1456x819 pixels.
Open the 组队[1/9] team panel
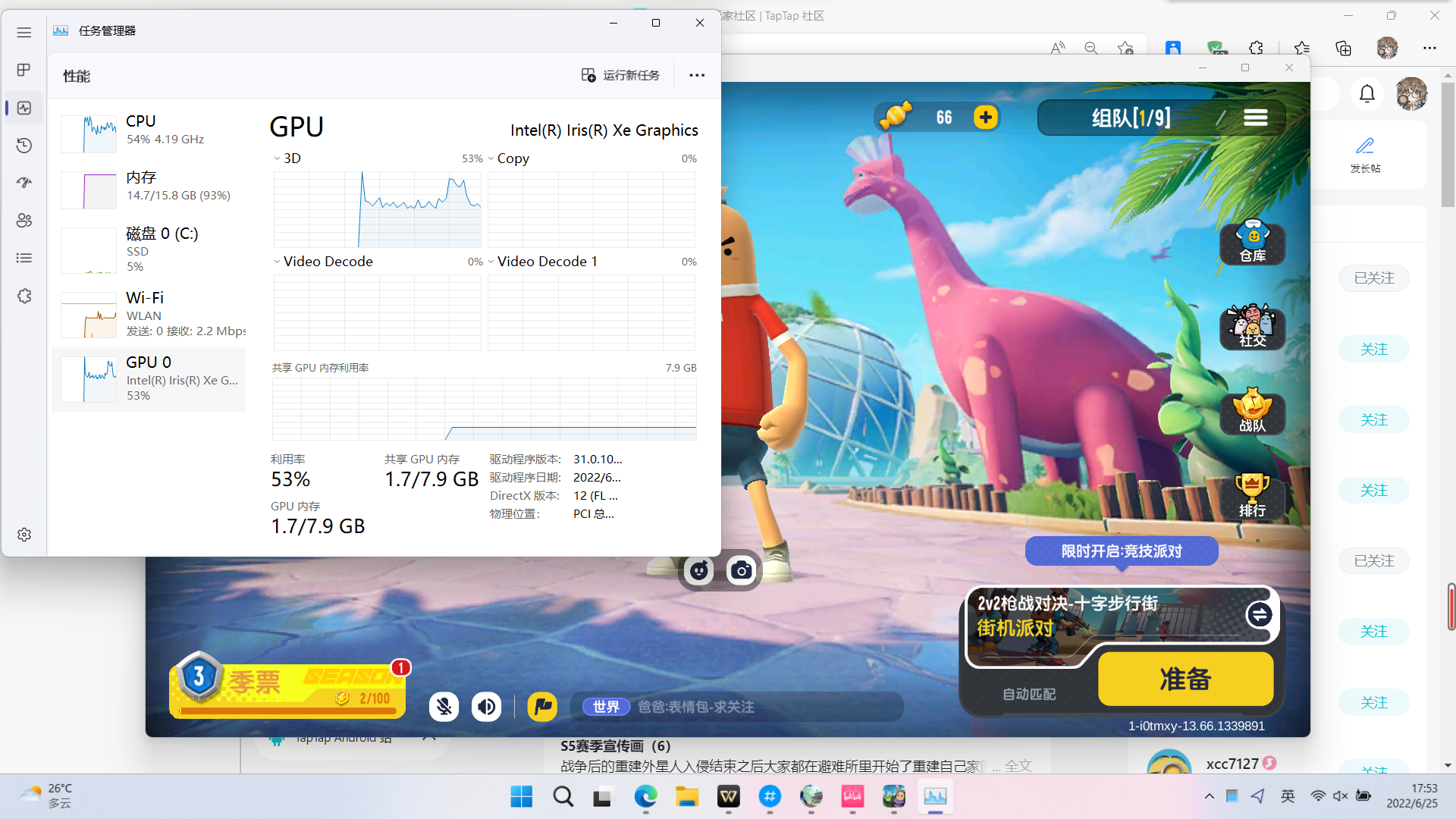tap(1131, 118)
